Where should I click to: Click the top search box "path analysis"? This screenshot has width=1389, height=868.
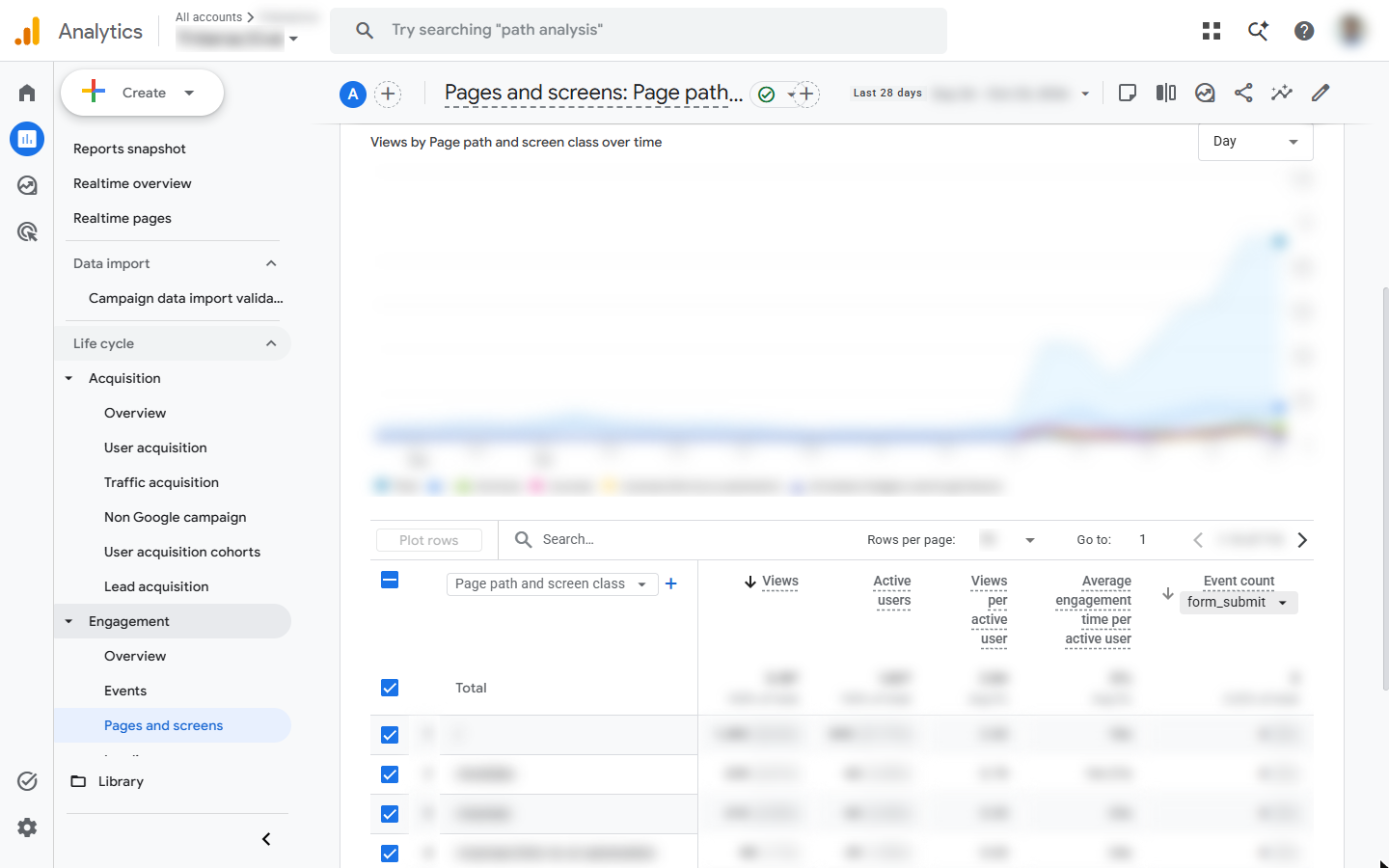[638, 30]
